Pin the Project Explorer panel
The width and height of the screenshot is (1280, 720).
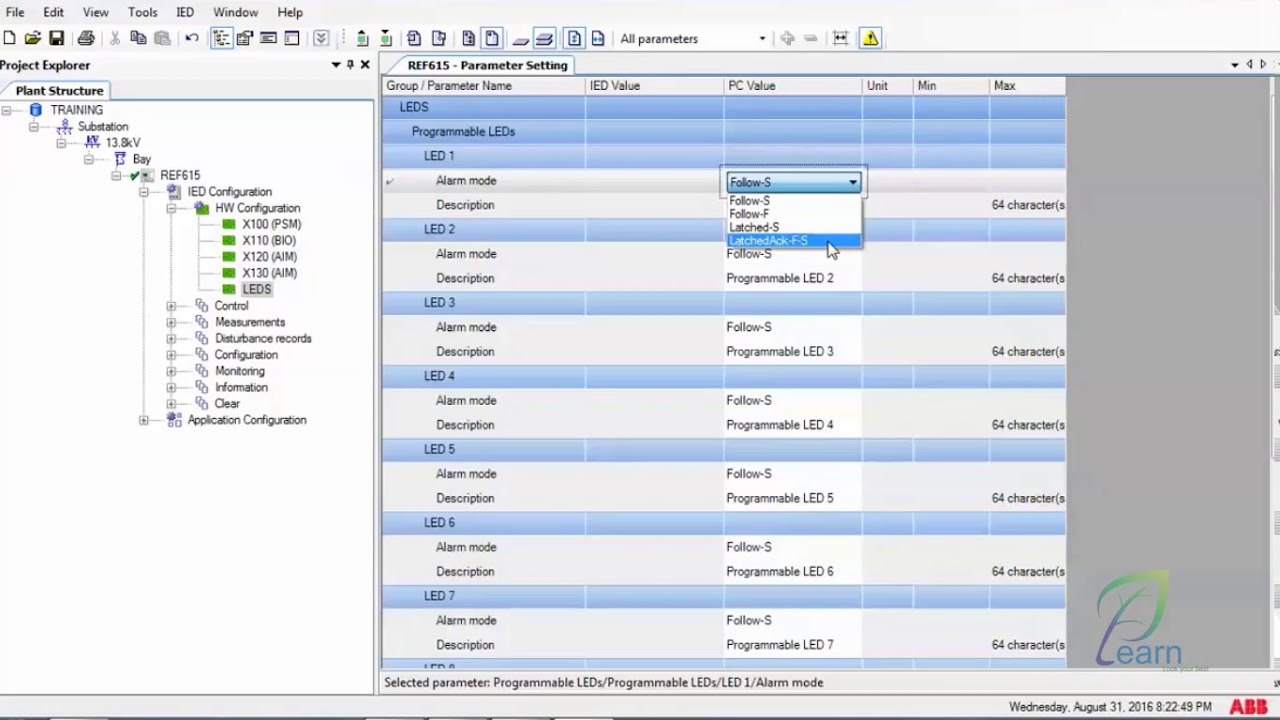click(350, 64)
